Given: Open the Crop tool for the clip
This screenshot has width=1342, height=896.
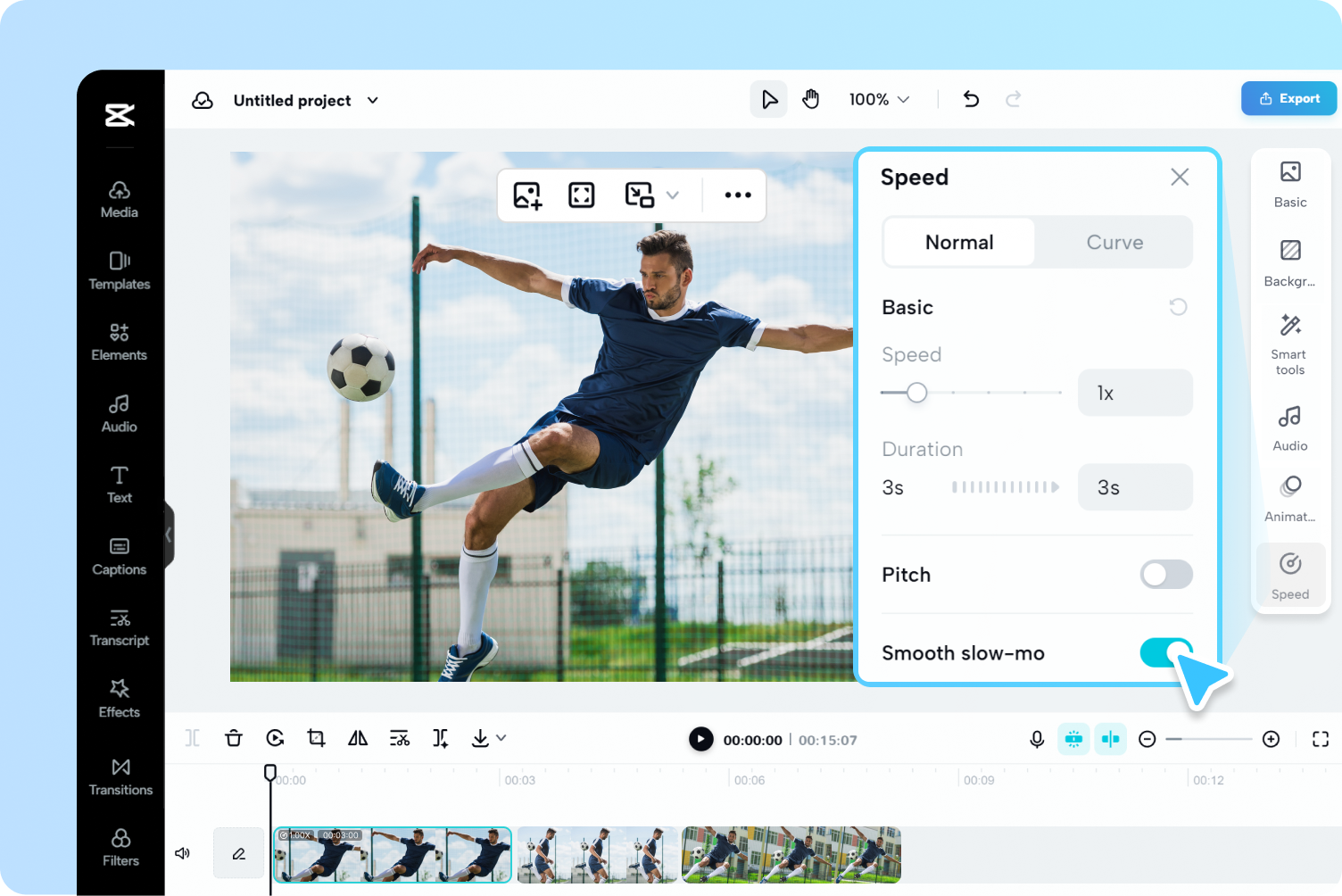Looking at the screenshot, I should tap(316, 738).
